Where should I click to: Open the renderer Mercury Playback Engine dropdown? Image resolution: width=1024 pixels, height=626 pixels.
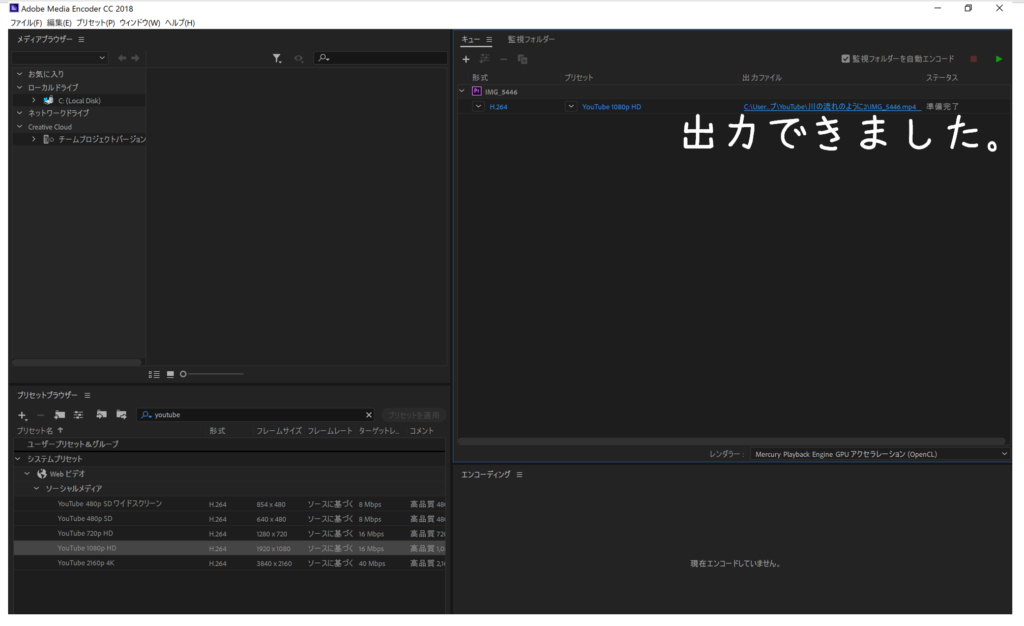click(879, 454)
